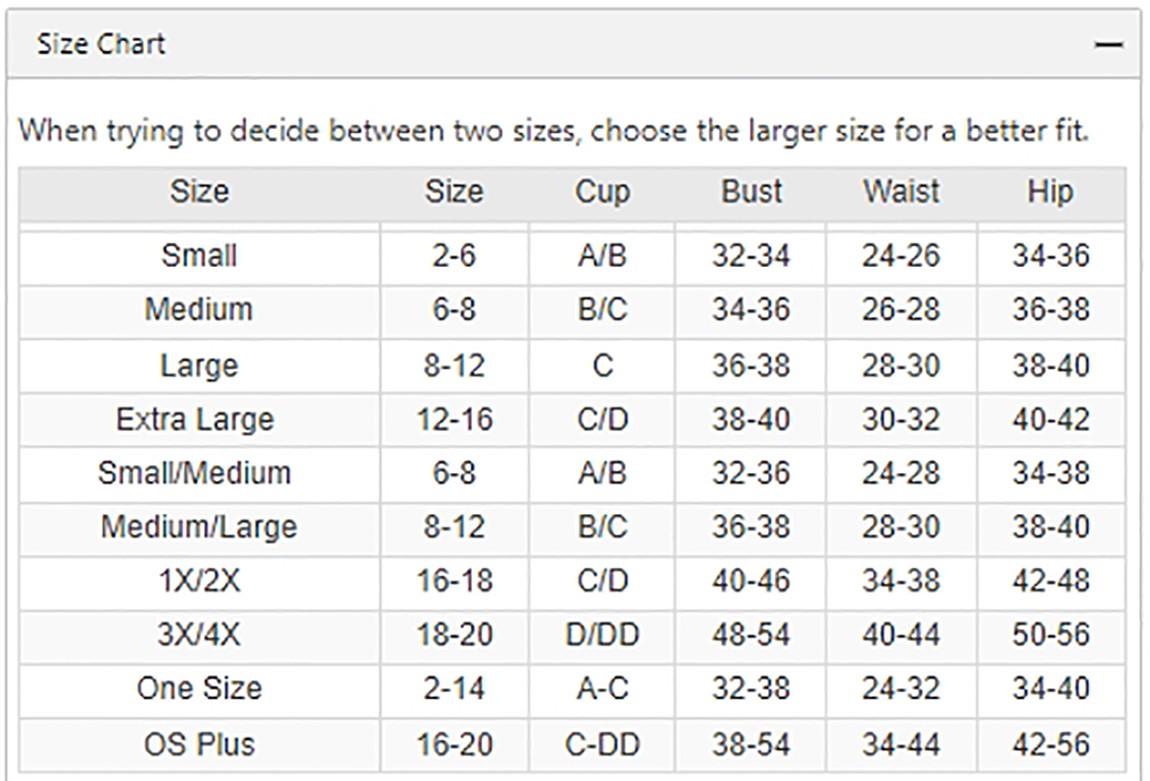Click the sizing advice sentence text

pos(554,131)
